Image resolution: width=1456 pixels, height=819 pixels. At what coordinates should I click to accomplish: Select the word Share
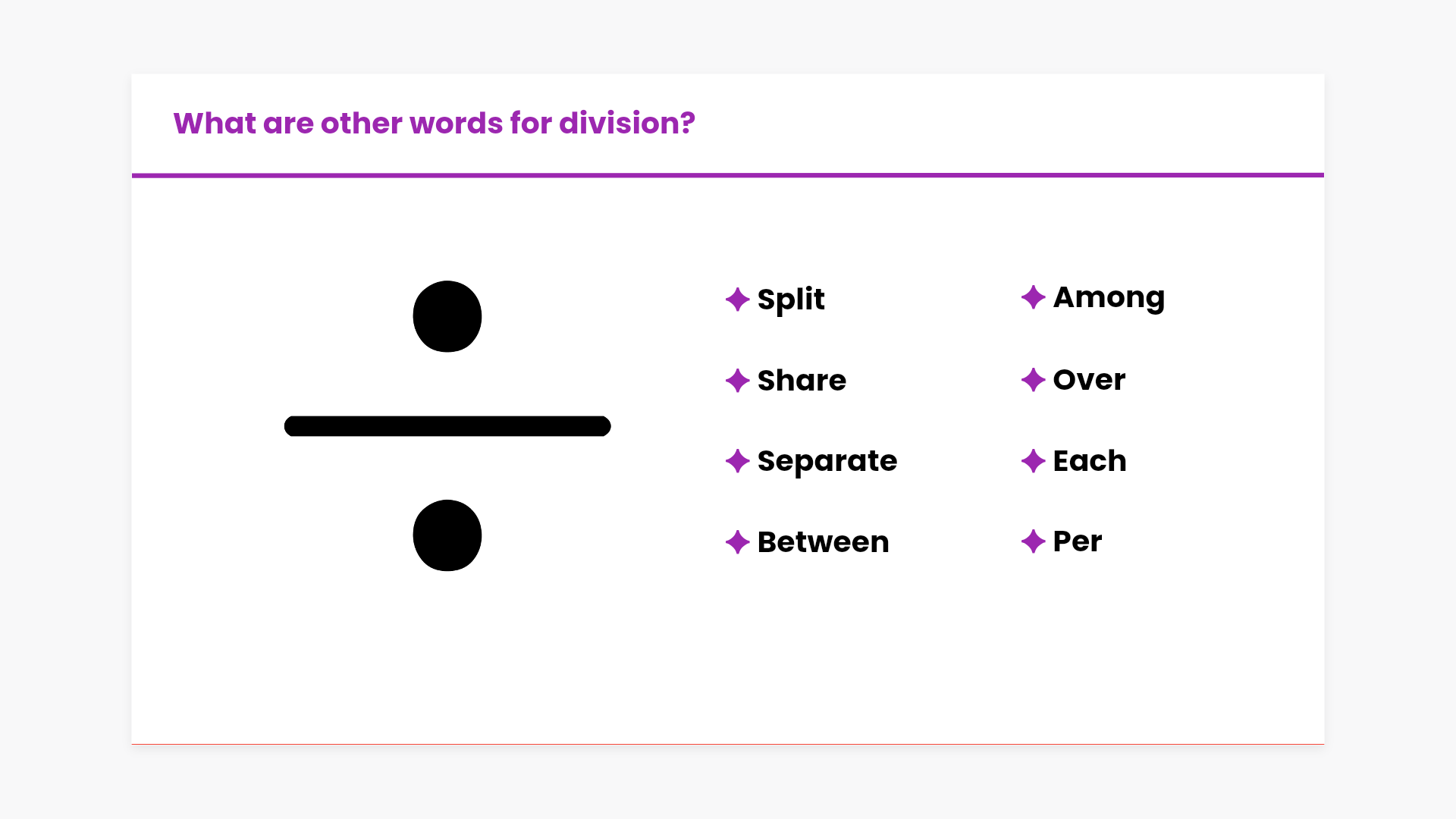[x=802, y=381]
